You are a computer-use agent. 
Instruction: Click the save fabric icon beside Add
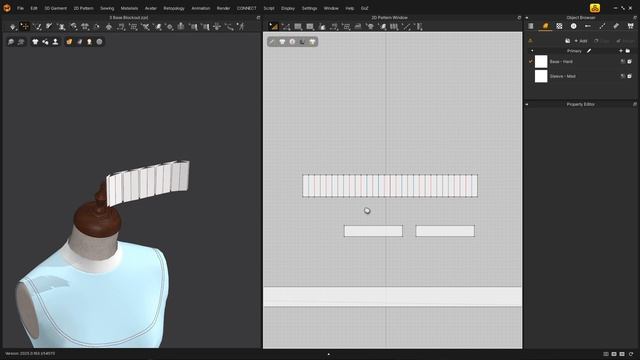[x=567, y=41]
